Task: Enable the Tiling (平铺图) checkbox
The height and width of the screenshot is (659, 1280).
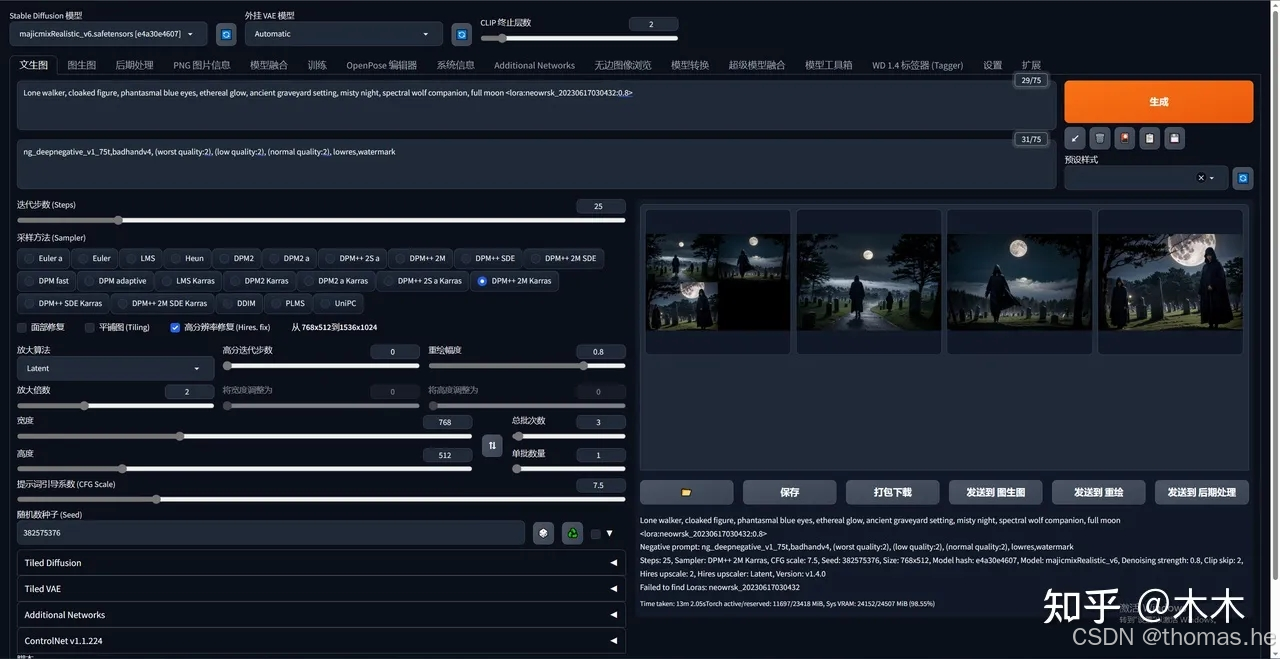Action: point(90,327)
